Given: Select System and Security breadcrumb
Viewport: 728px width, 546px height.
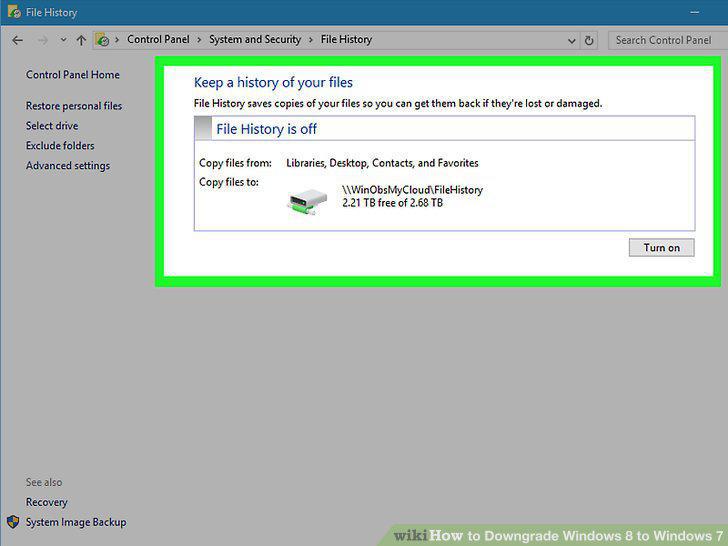Looking at the screenshot, I should click(255, 39).
